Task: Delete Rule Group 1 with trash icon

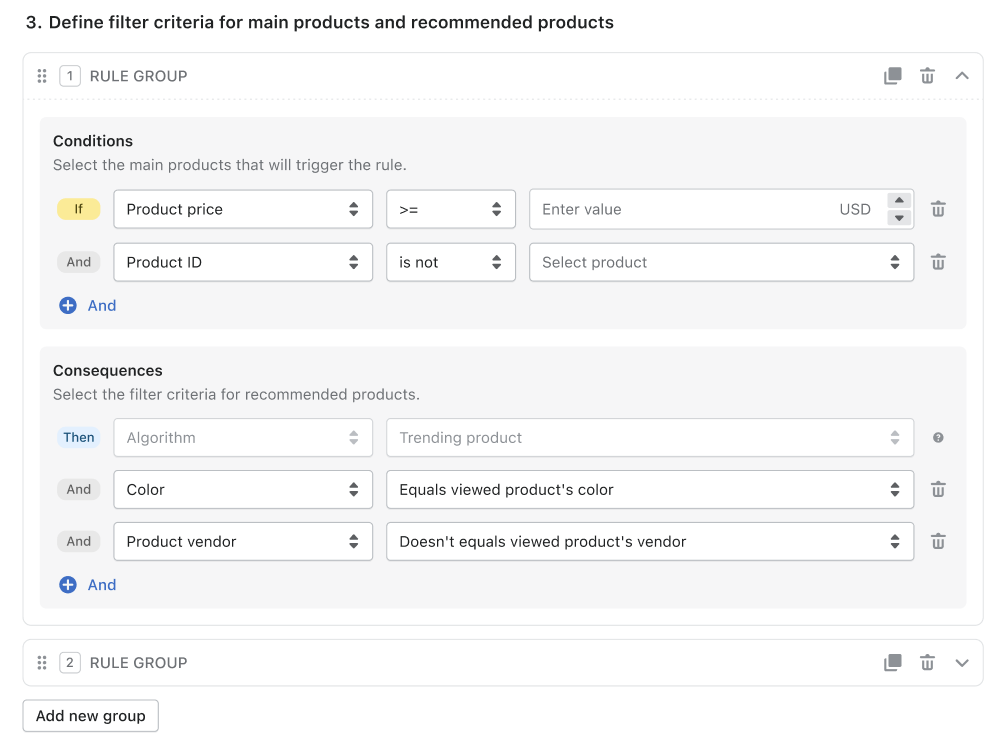Action: tap(927, 75)
